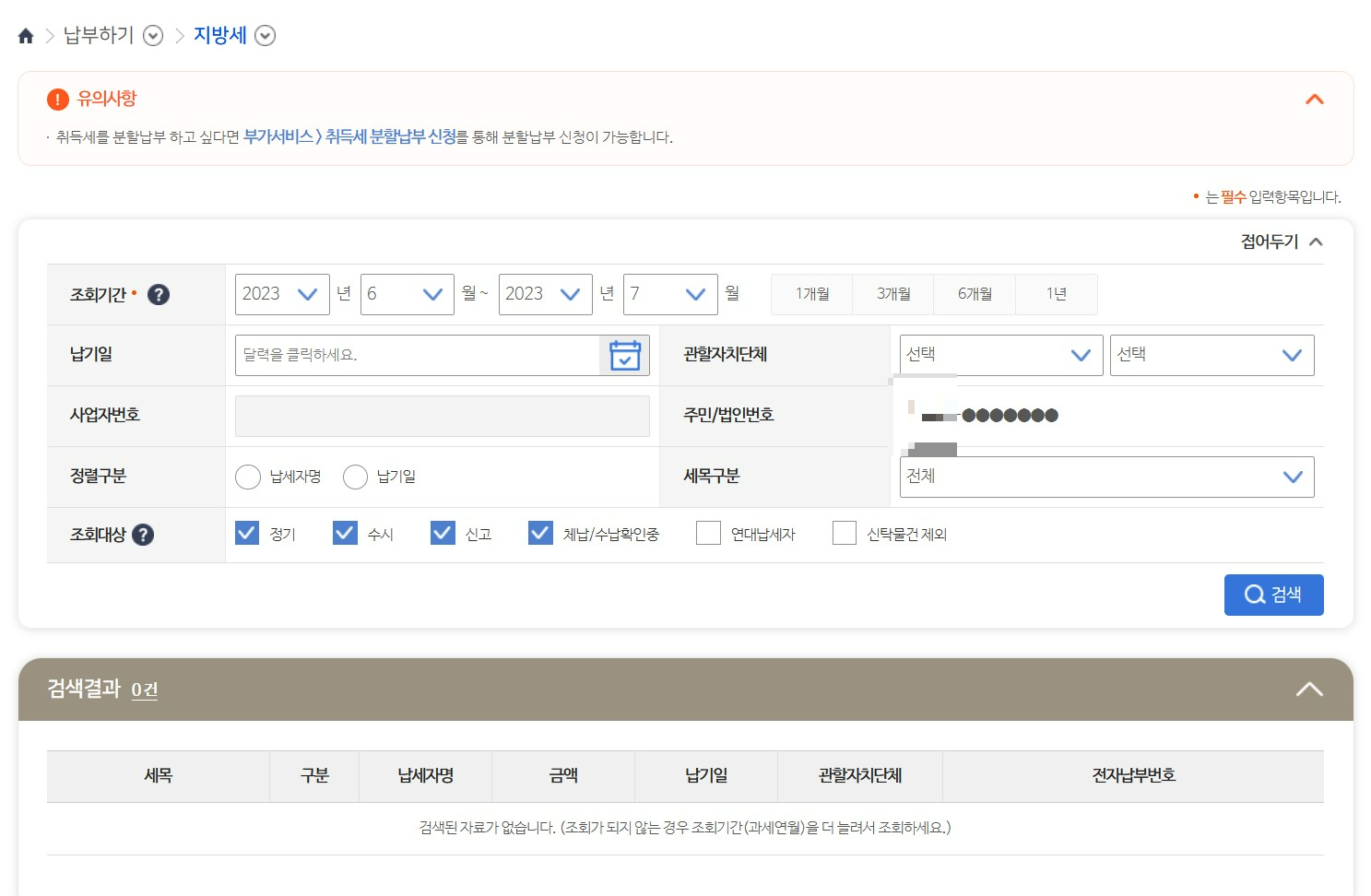
Task: Click the 전자납부번호 column header
Action: (x=1133, y=776)
